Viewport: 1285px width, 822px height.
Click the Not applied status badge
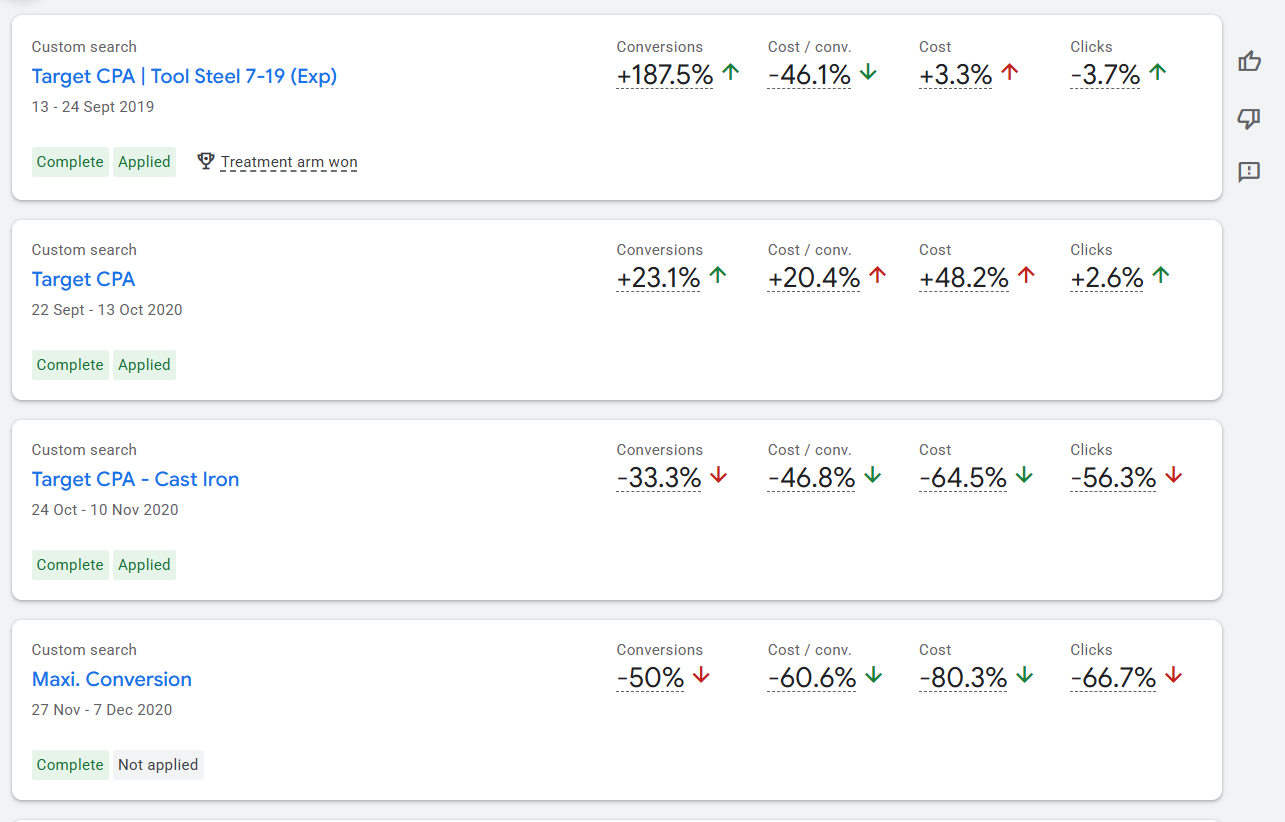(158, 765)
